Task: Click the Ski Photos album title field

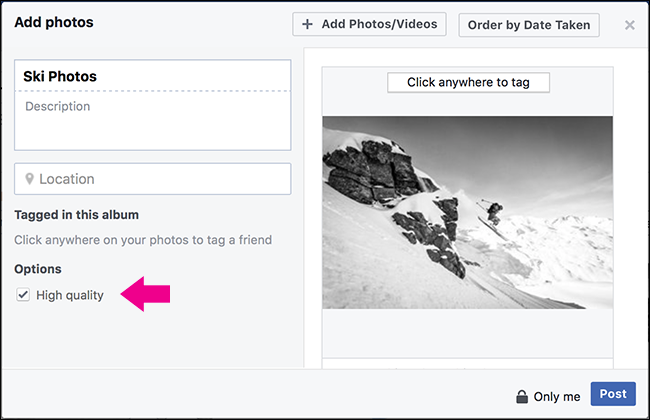Action: tap(152, 76)
